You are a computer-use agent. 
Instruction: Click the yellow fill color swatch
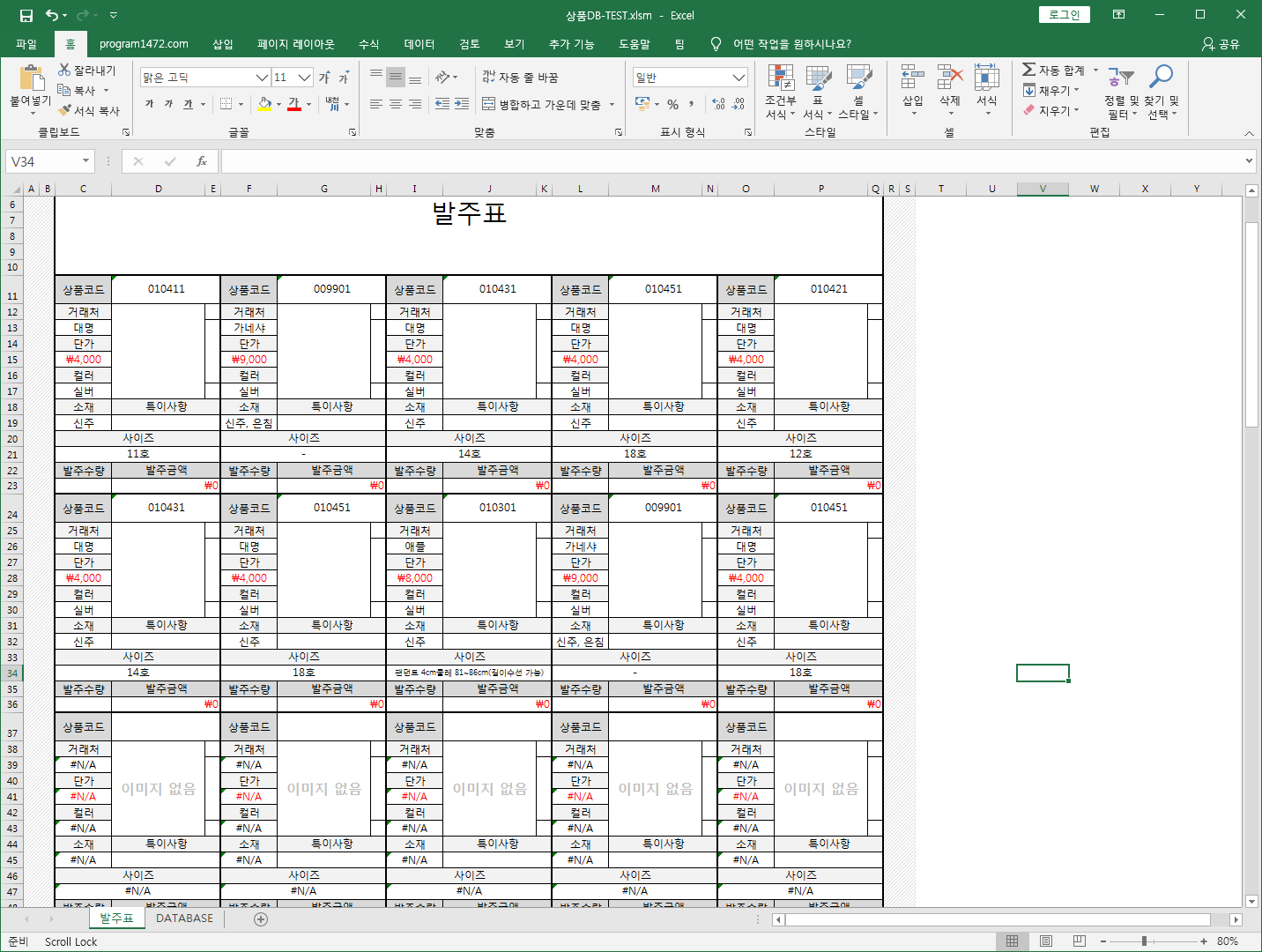tap(264, 104)
